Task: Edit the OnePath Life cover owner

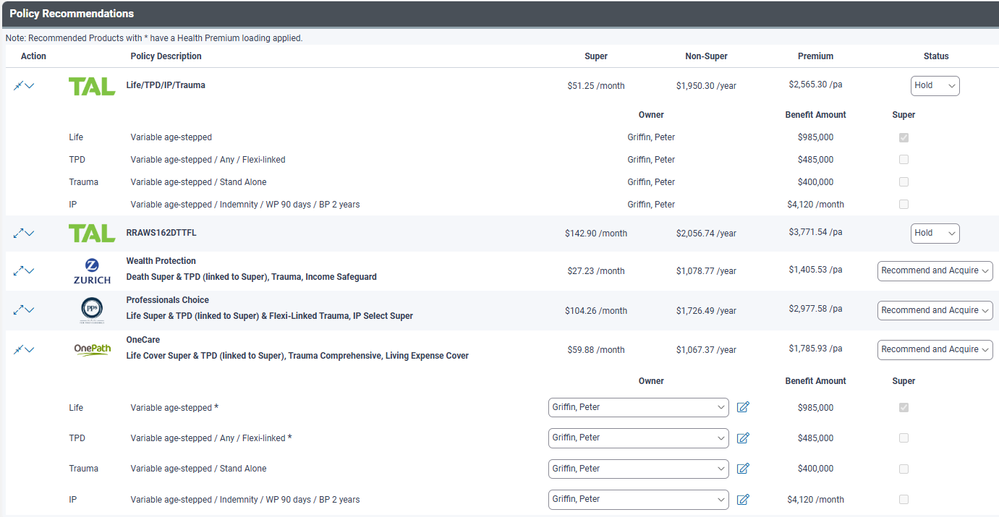Action: 743,407
